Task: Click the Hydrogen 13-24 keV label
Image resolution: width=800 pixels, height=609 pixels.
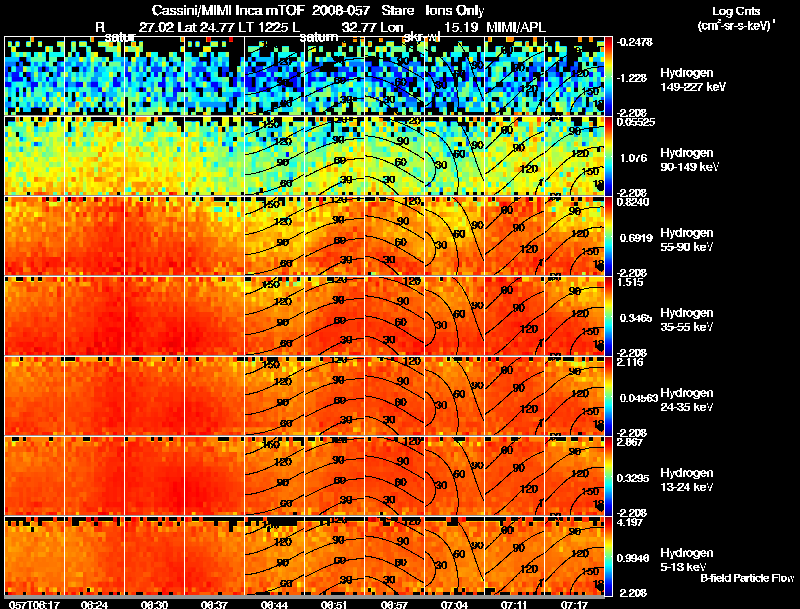Action: (x=687, y=480)
